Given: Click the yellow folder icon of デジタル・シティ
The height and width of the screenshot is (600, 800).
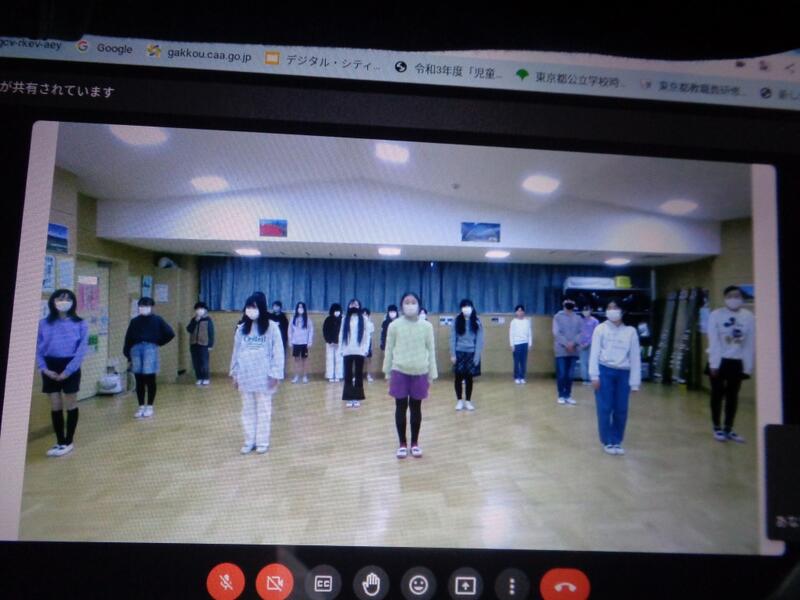Looking at the screenshot, I should point(272,58).
